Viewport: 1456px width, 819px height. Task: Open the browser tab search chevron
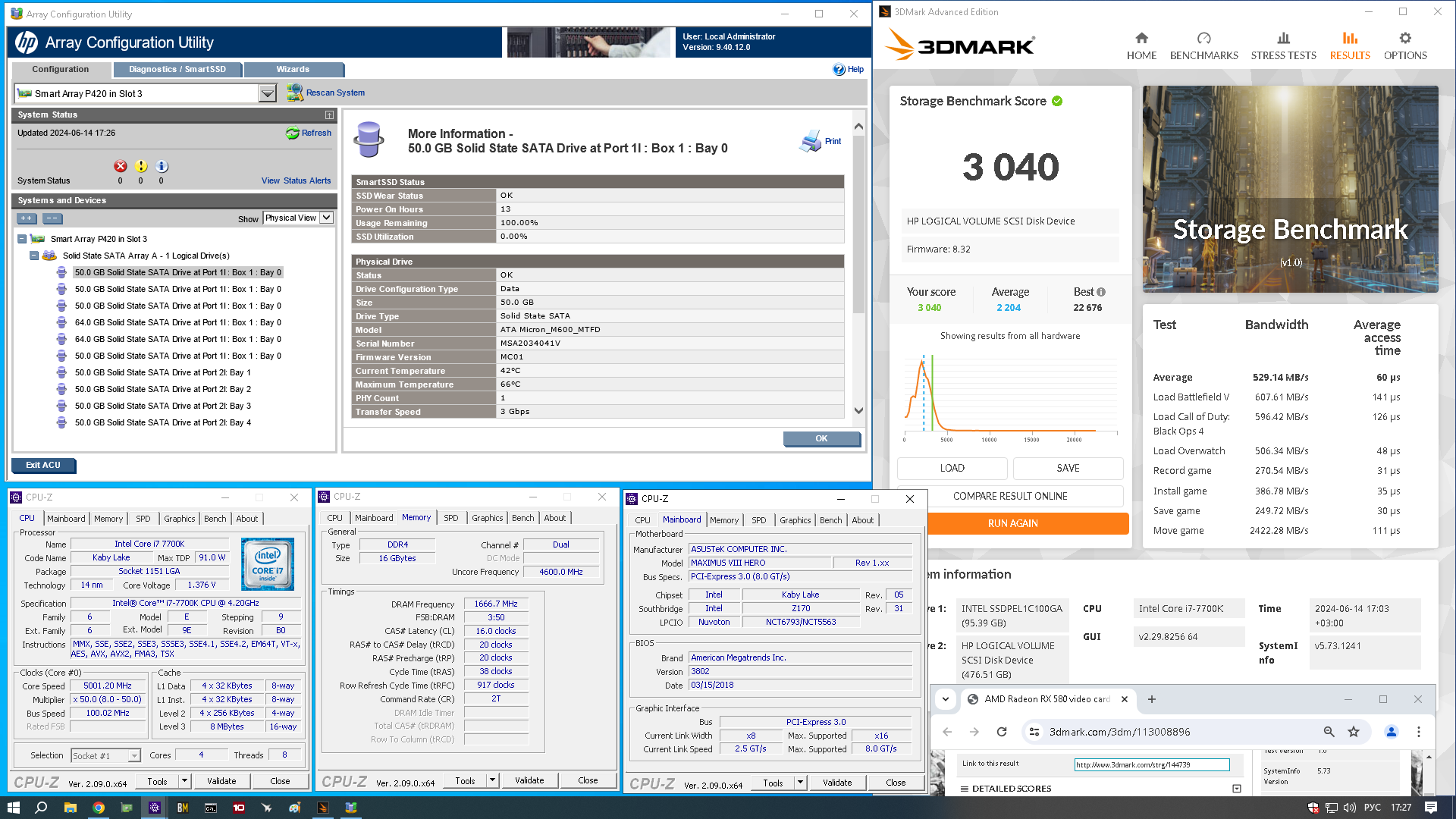point(946,699)
